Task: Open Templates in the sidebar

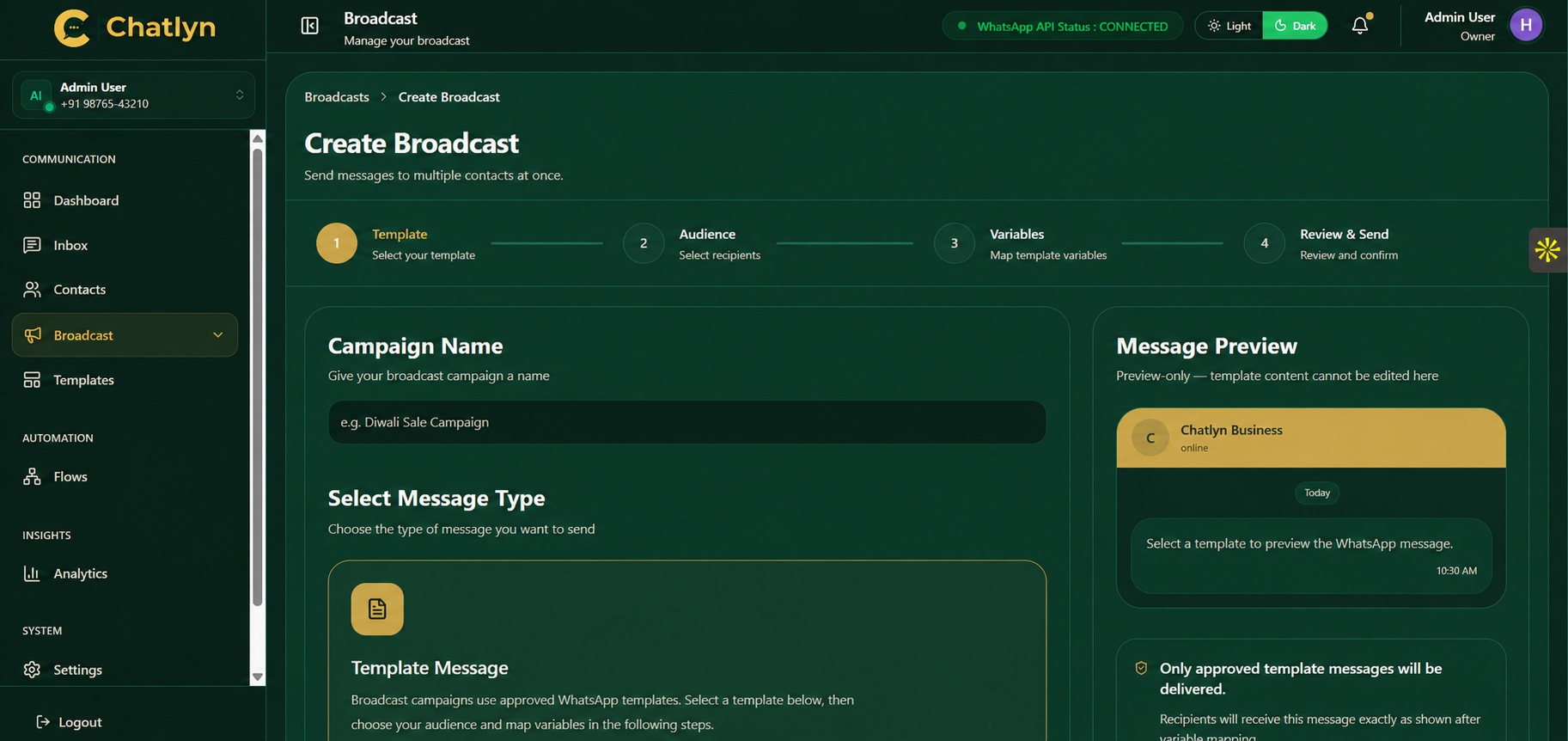Action: coord(125,380)
